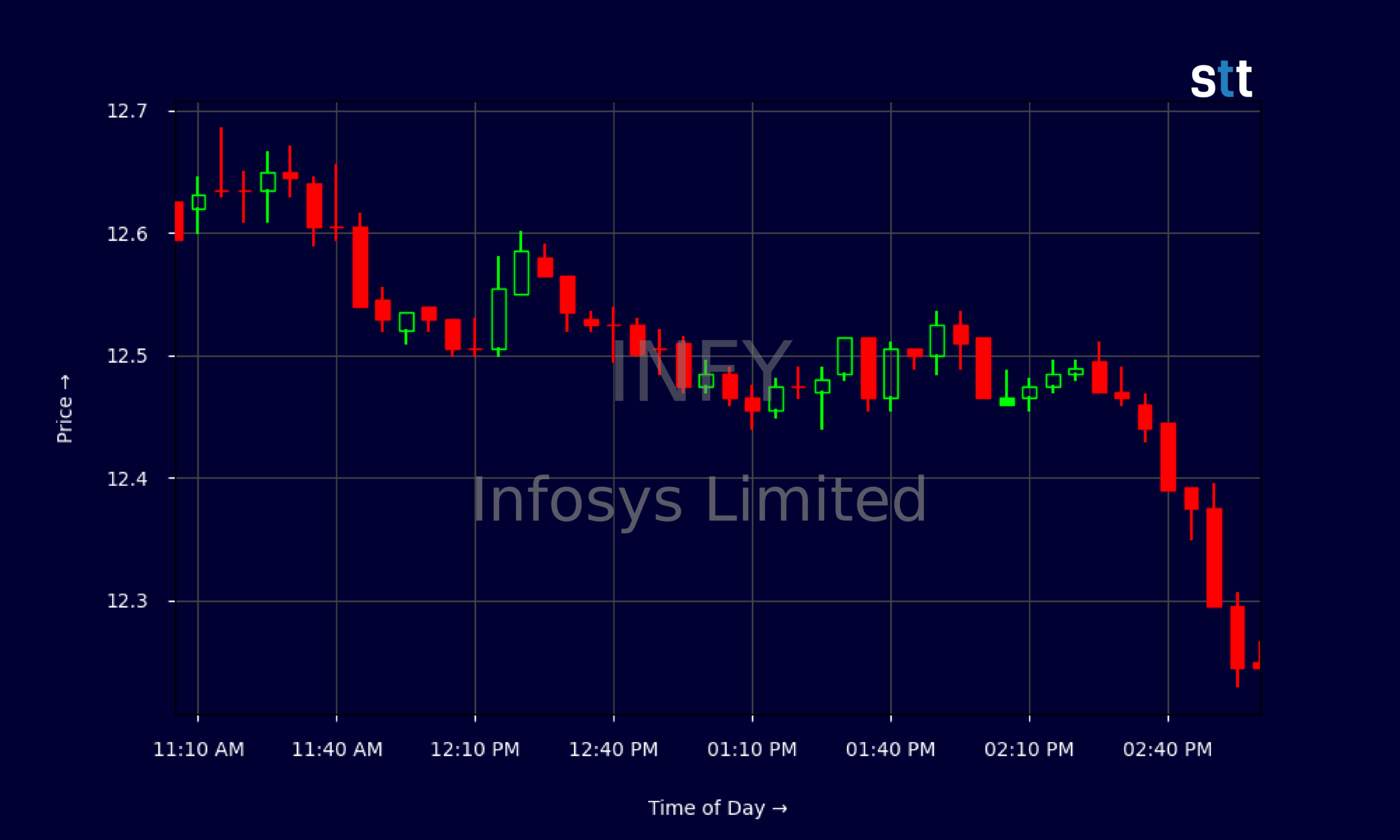Click the 02:10 PM time label
The width and height of the screenshot is (1400, 840).
pyautogui.click(x=1029, y=750)
